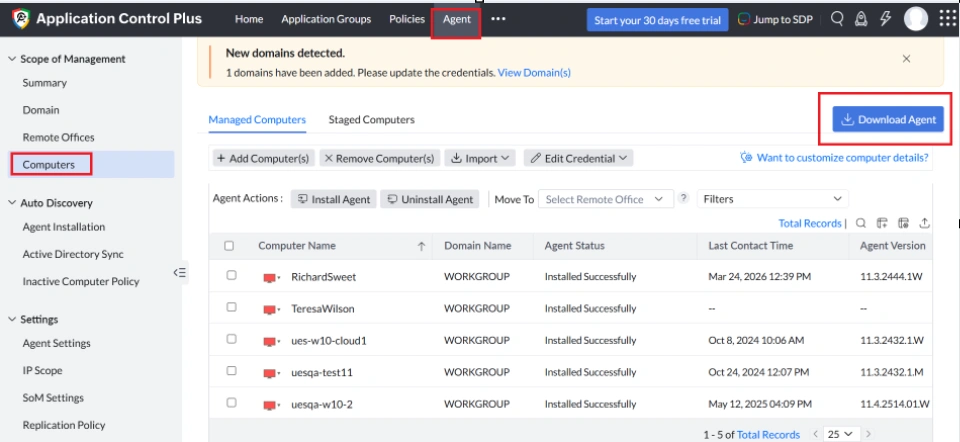960x442 pixels.
Task: Switch to Staged Computers tab
Action: coord(372,119)
